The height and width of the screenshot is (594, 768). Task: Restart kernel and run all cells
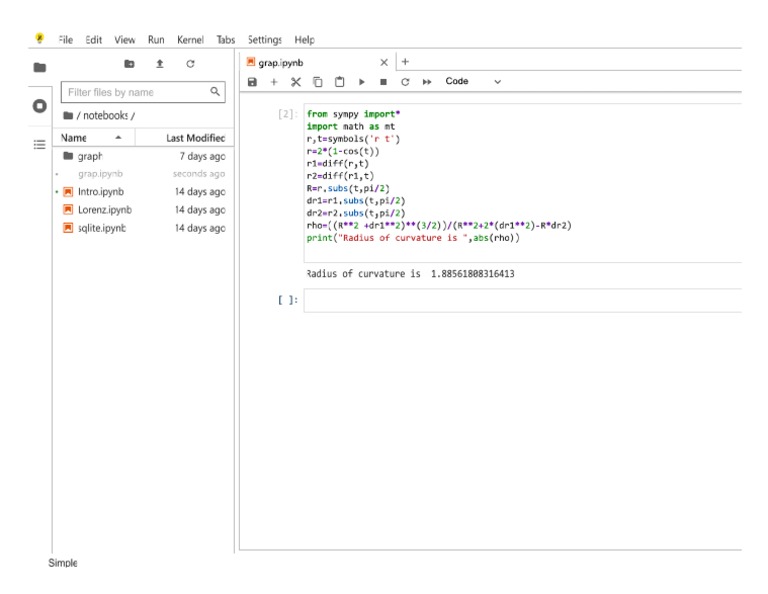427,81
